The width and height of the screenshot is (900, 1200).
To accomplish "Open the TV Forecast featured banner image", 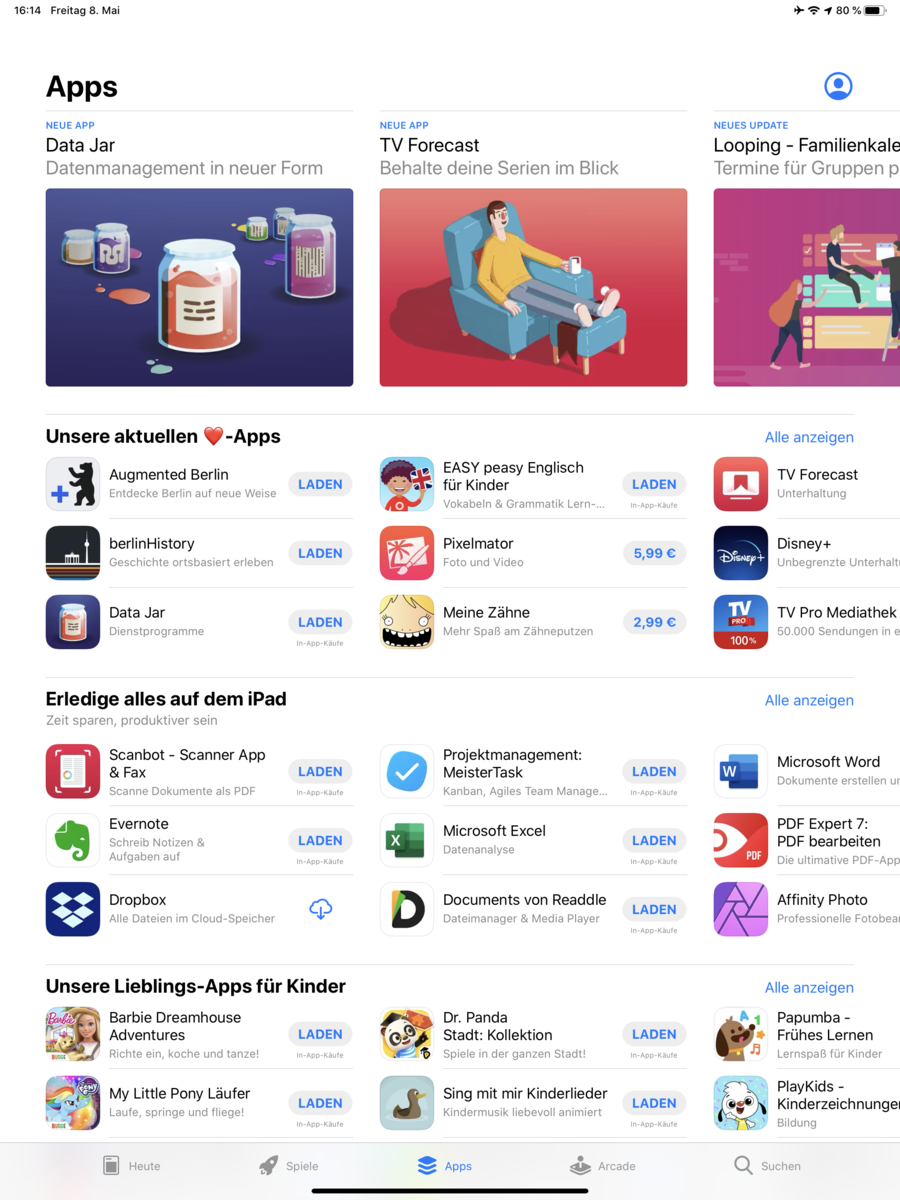I will 533,287.
